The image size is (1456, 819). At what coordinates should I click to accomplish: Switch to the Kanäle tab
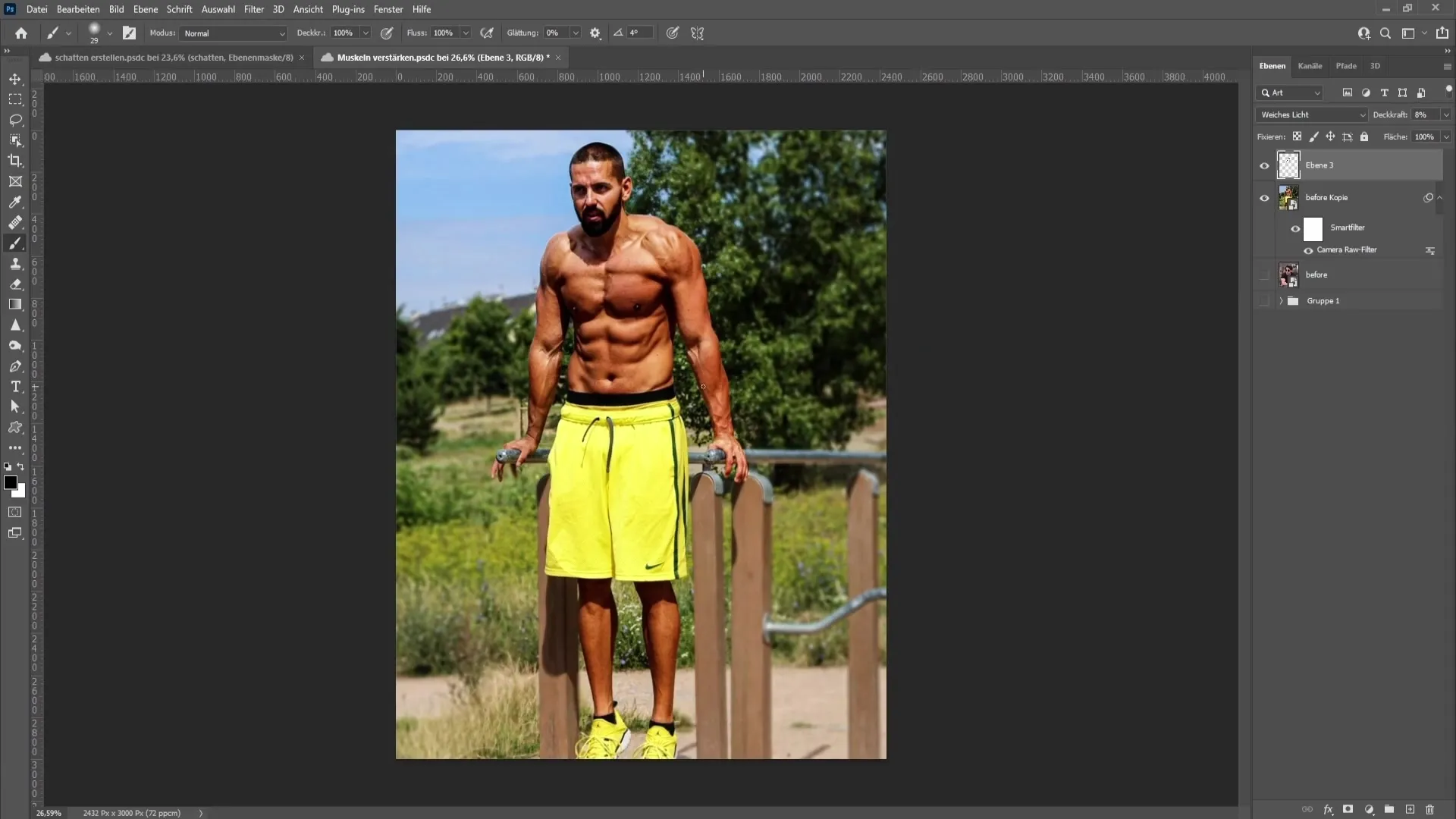click(x=1310, y=65)
